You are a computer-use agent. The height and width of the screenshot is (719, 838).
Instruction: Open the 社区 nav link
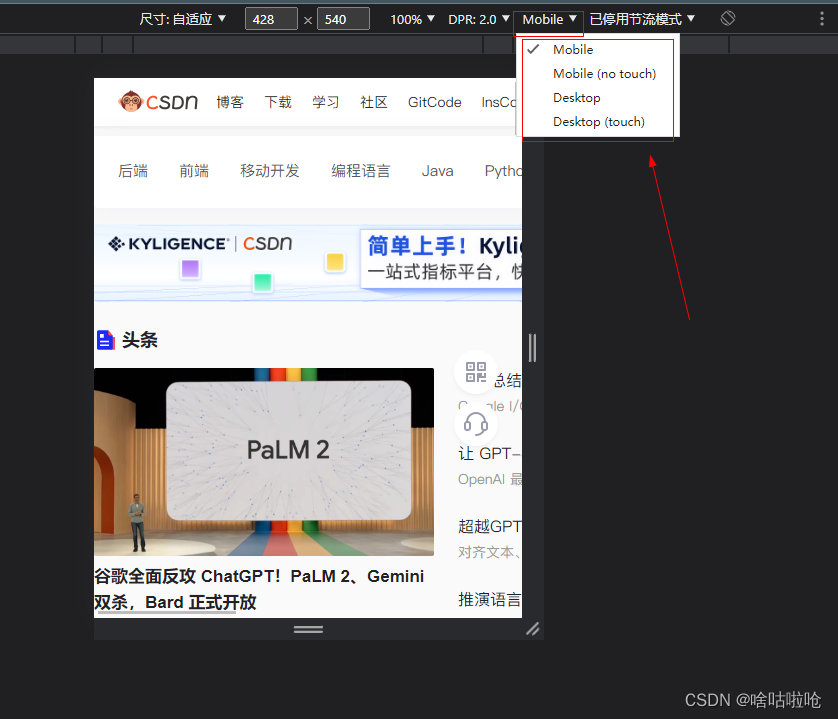coord(374,102)
